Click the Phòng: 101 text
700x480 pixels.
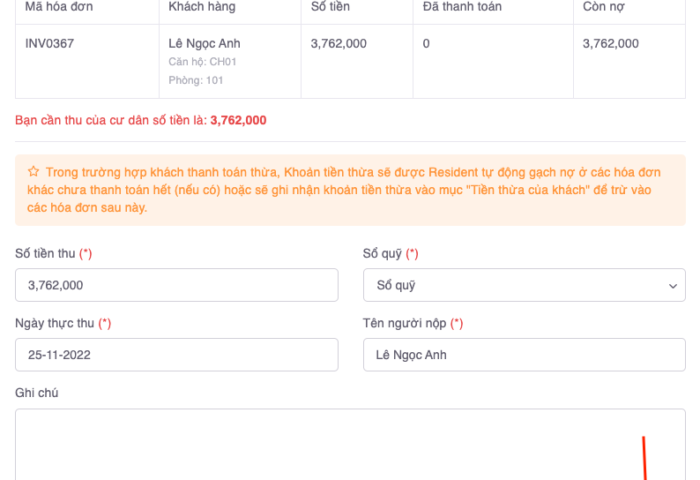click(196, 80)
